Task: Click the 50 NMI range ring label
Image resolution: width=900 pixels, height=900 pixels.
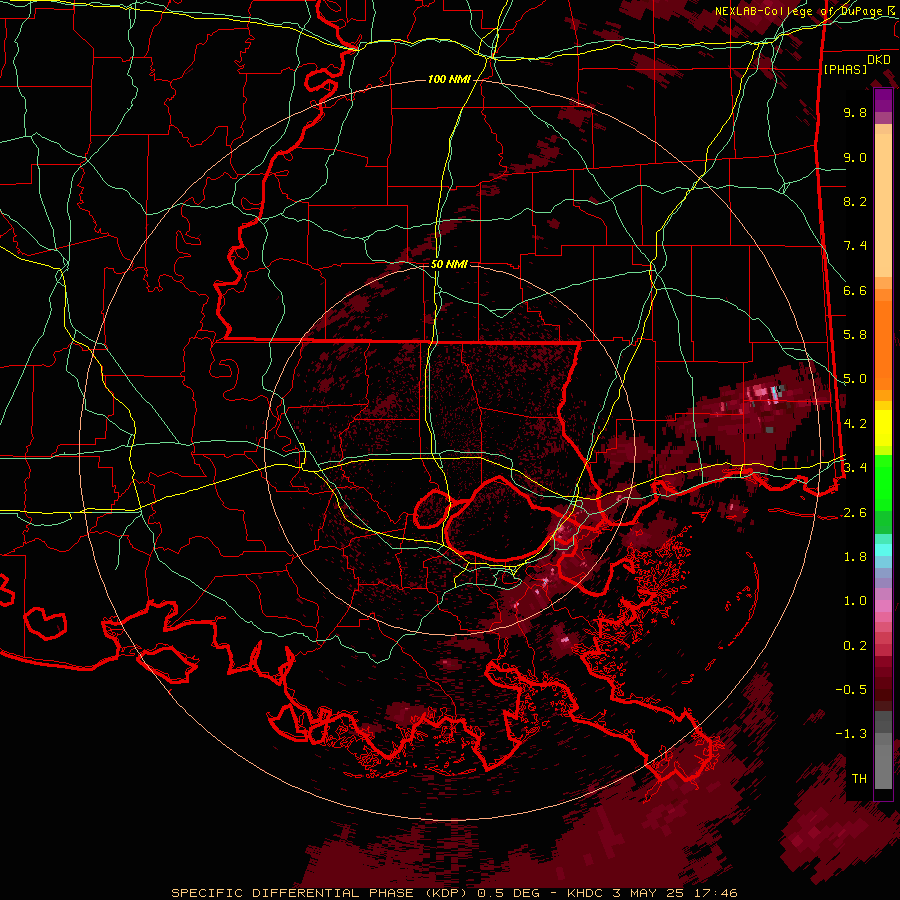Action: click(x=449, y=265)
